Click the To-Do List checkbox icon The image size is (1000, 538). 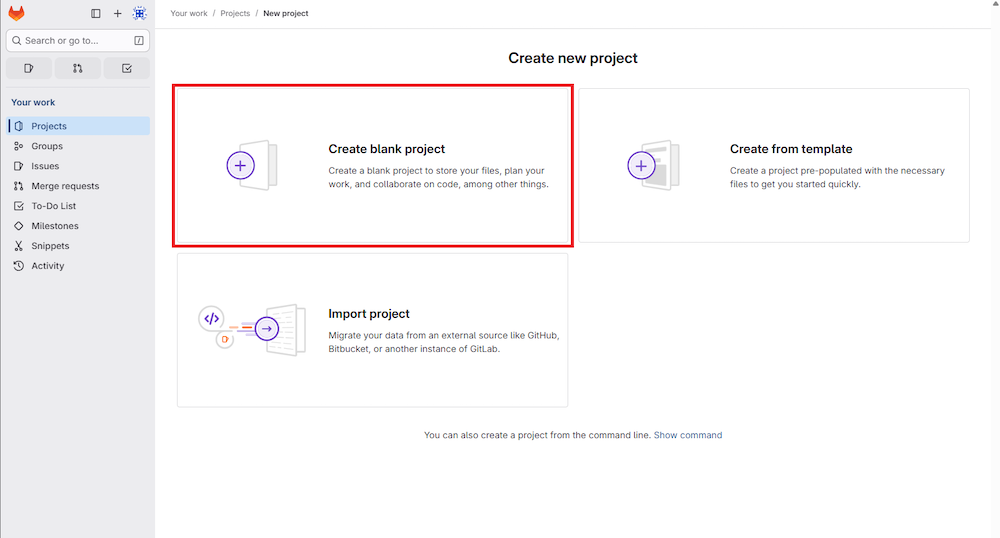[19, 206]
